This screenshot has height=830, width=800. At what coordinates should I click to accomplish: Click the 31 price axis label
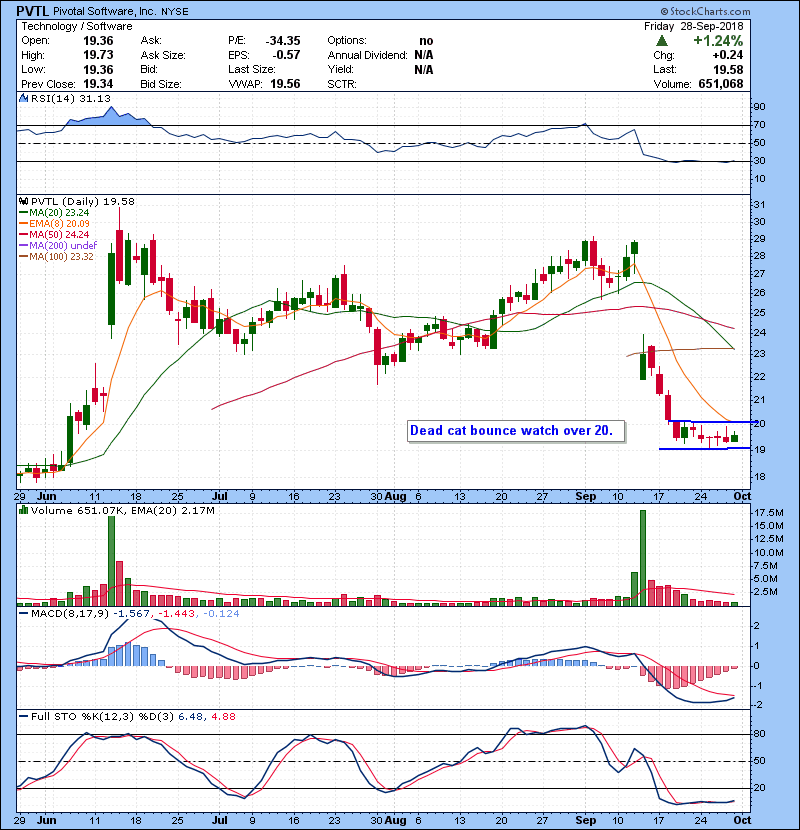[x=759, y=205]
